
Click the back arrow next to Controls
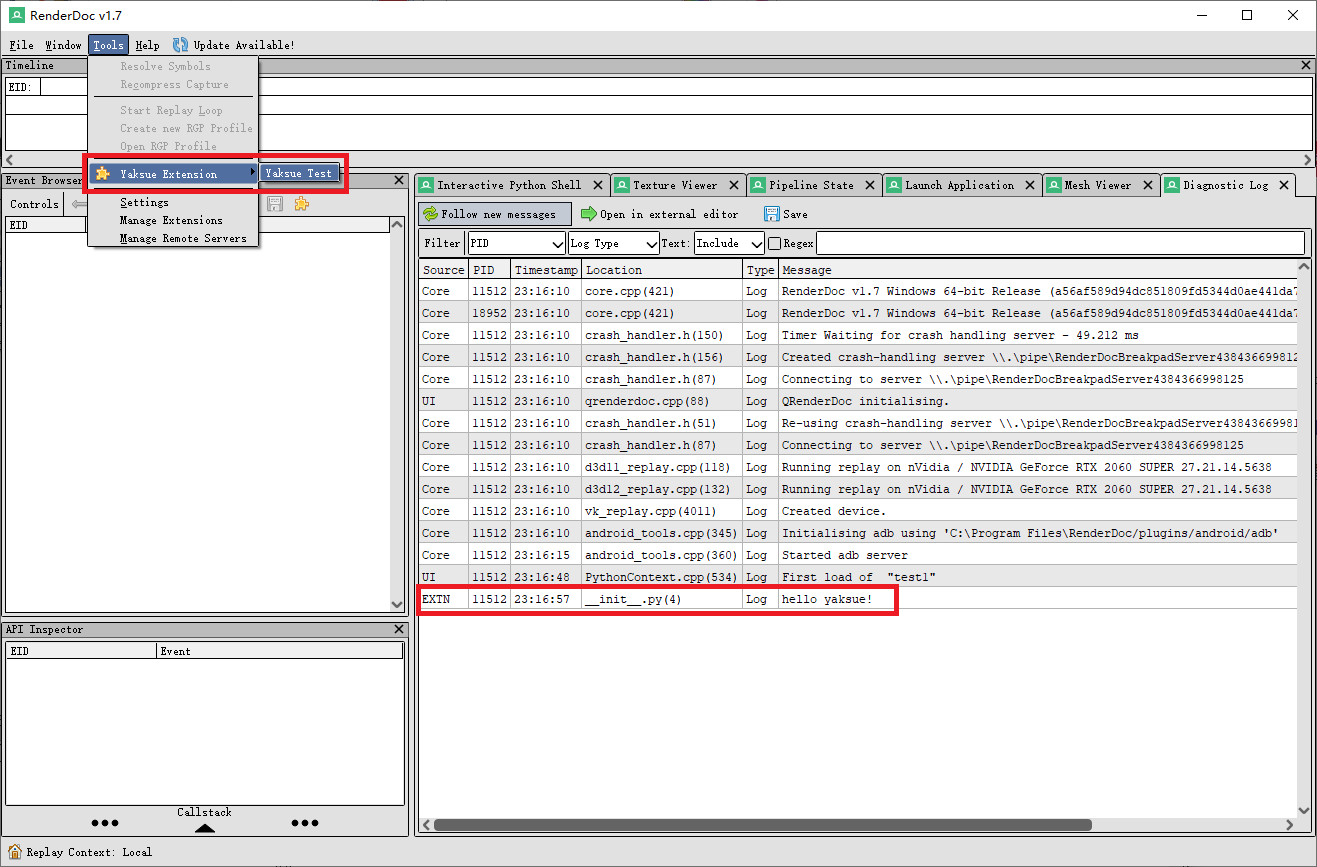tap(79, 203)
